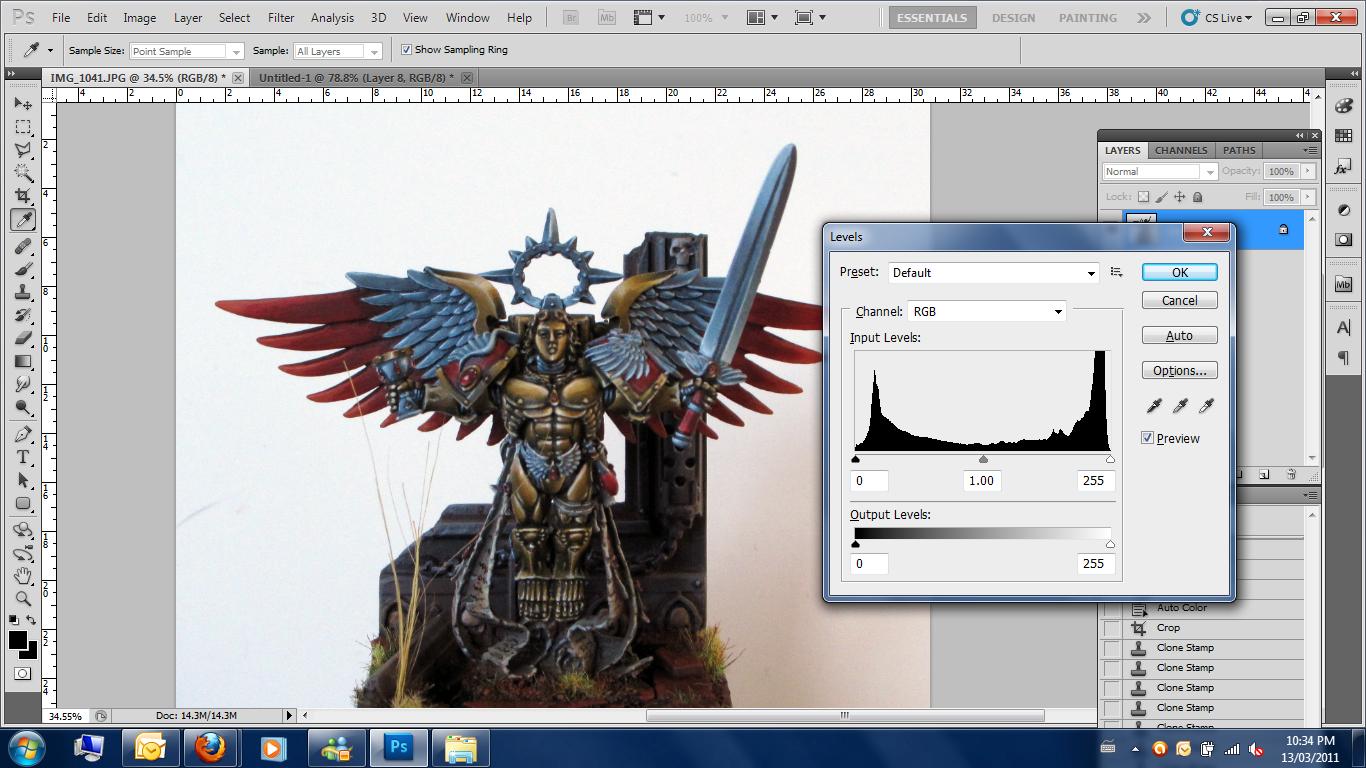This screenshot has width=1366, height=768.
Task: Click the foreground color swatch
Action: coord(18,640)
